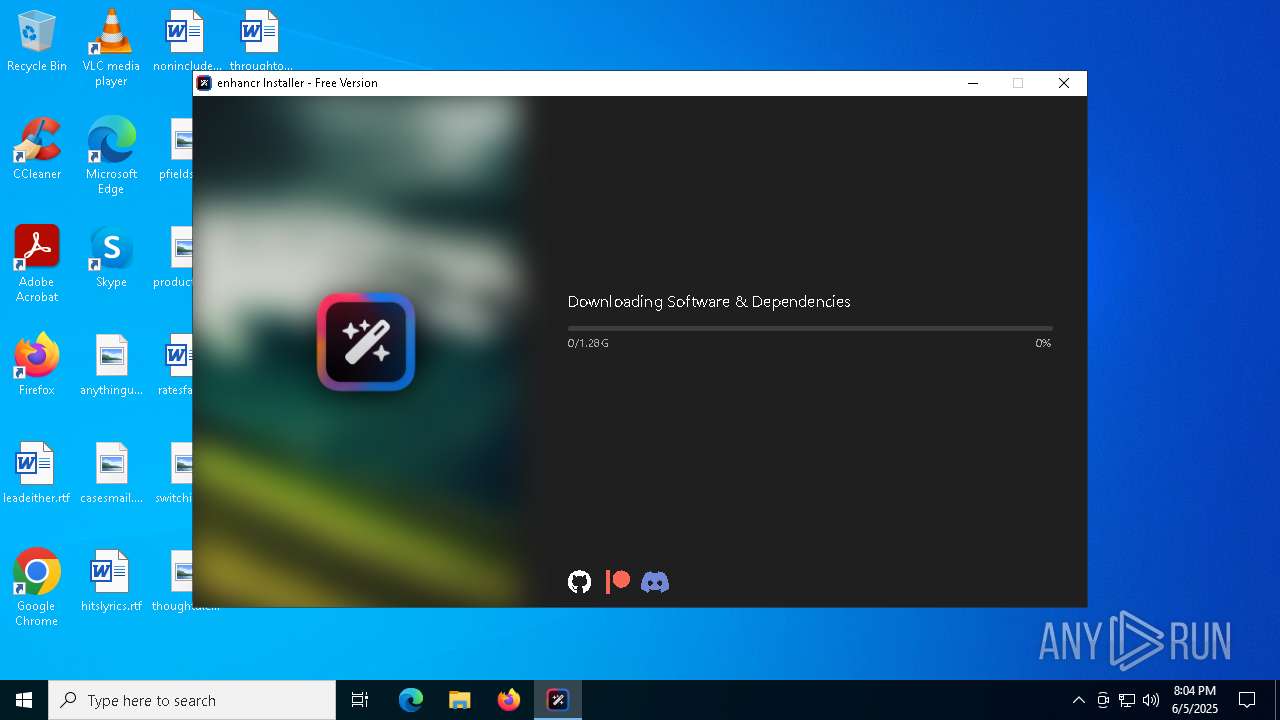Open the volume control tray icon
Viewport: 1280px width, 720px height.
(x=1151, y=700)
